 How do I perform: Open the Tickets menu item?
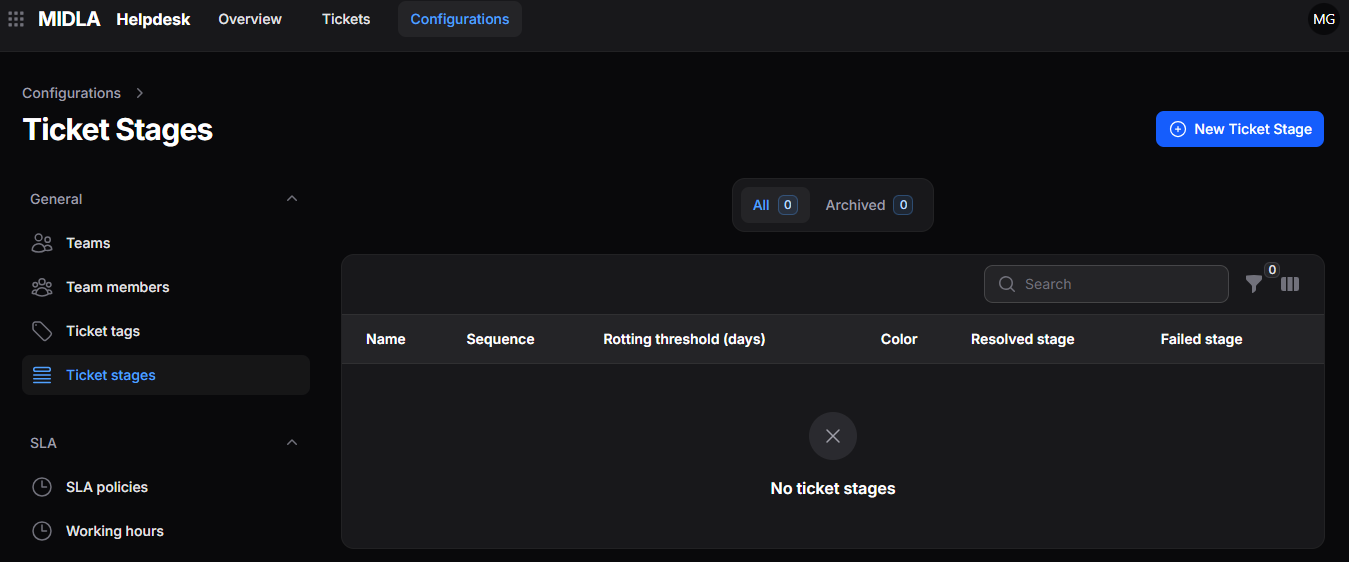pos(346,19)
